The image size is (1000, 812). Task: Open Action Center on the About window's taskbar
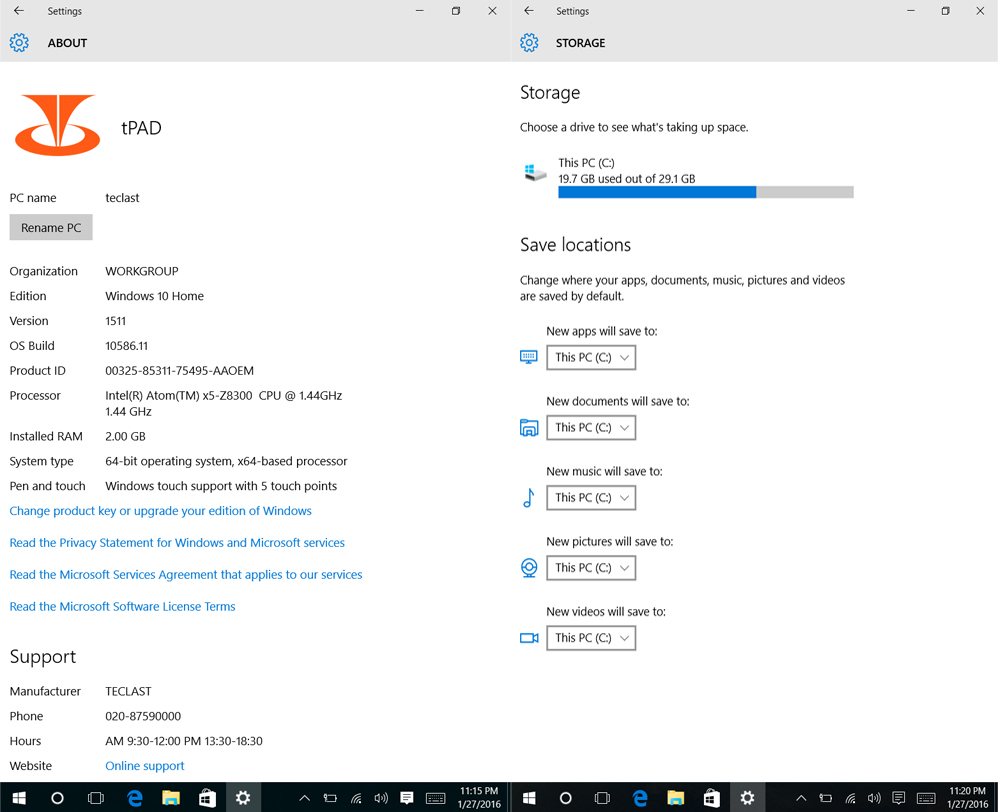[x=406, y=798]
